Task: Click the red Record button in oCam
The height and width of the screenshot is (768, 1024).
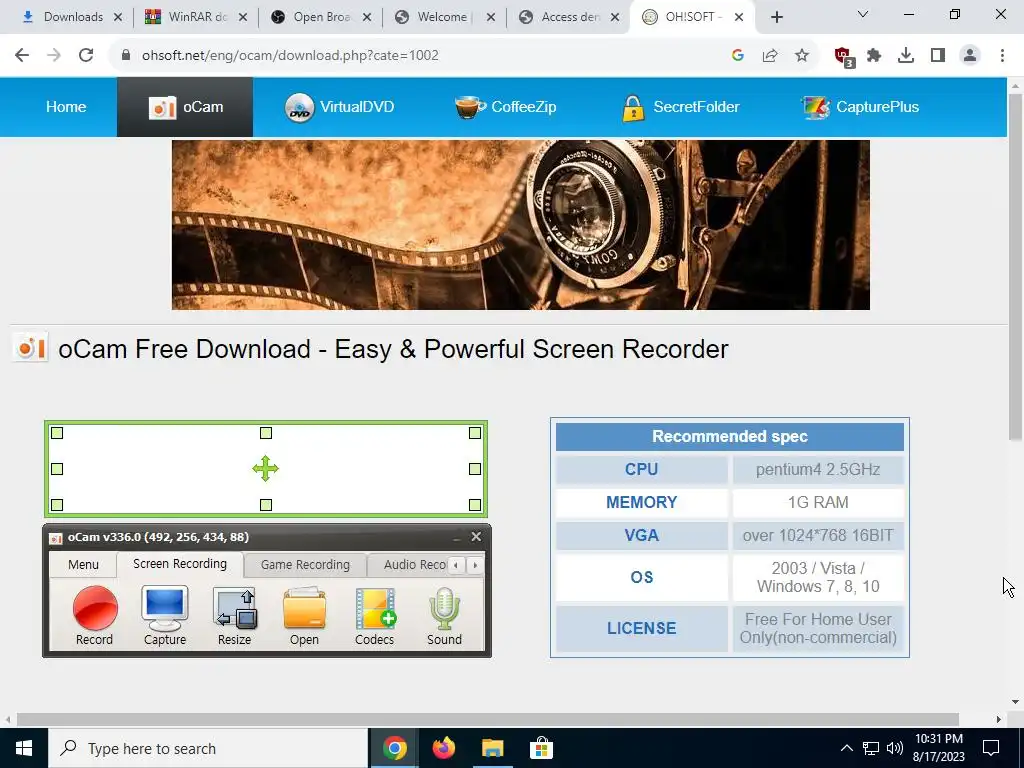Action: [x=95, y=608]
